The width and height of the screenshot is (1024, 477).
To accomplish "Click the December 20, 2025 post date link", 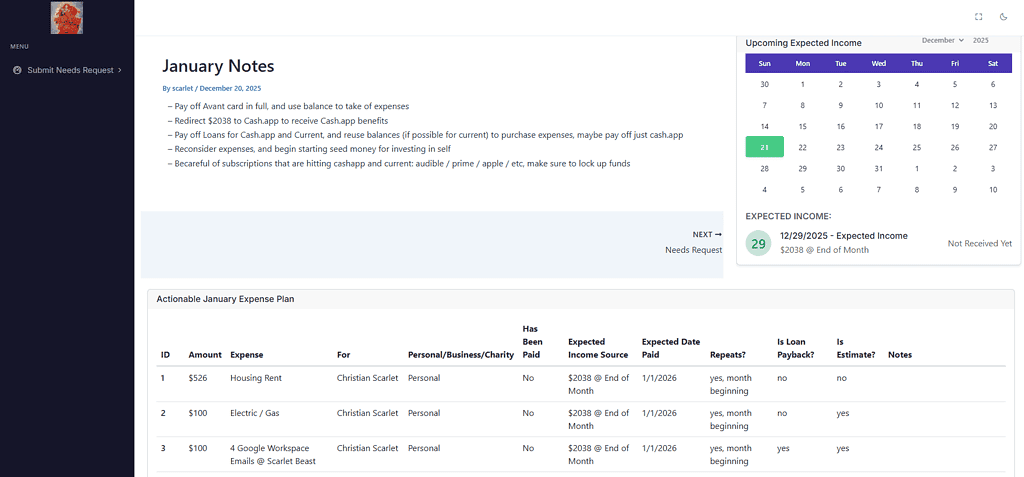I will (230, 88).
